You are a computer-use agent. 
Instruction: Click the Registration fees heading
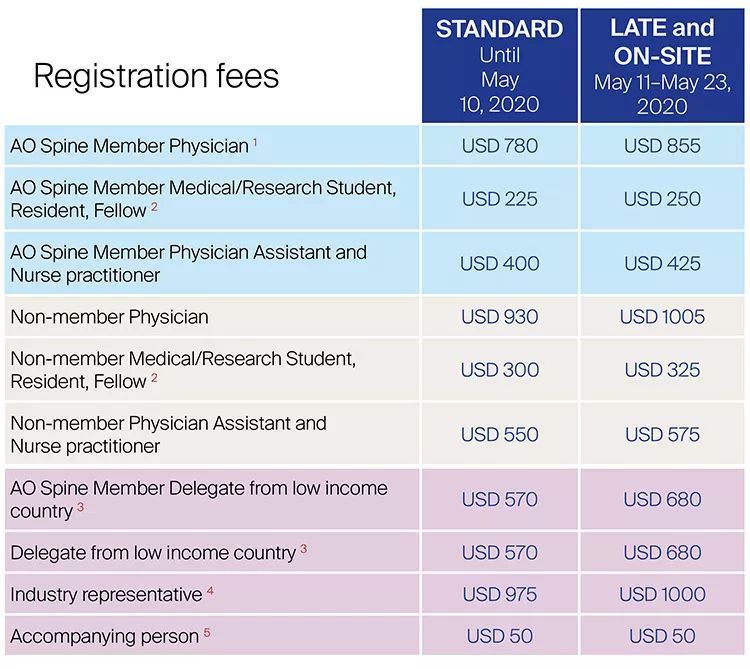156,76
